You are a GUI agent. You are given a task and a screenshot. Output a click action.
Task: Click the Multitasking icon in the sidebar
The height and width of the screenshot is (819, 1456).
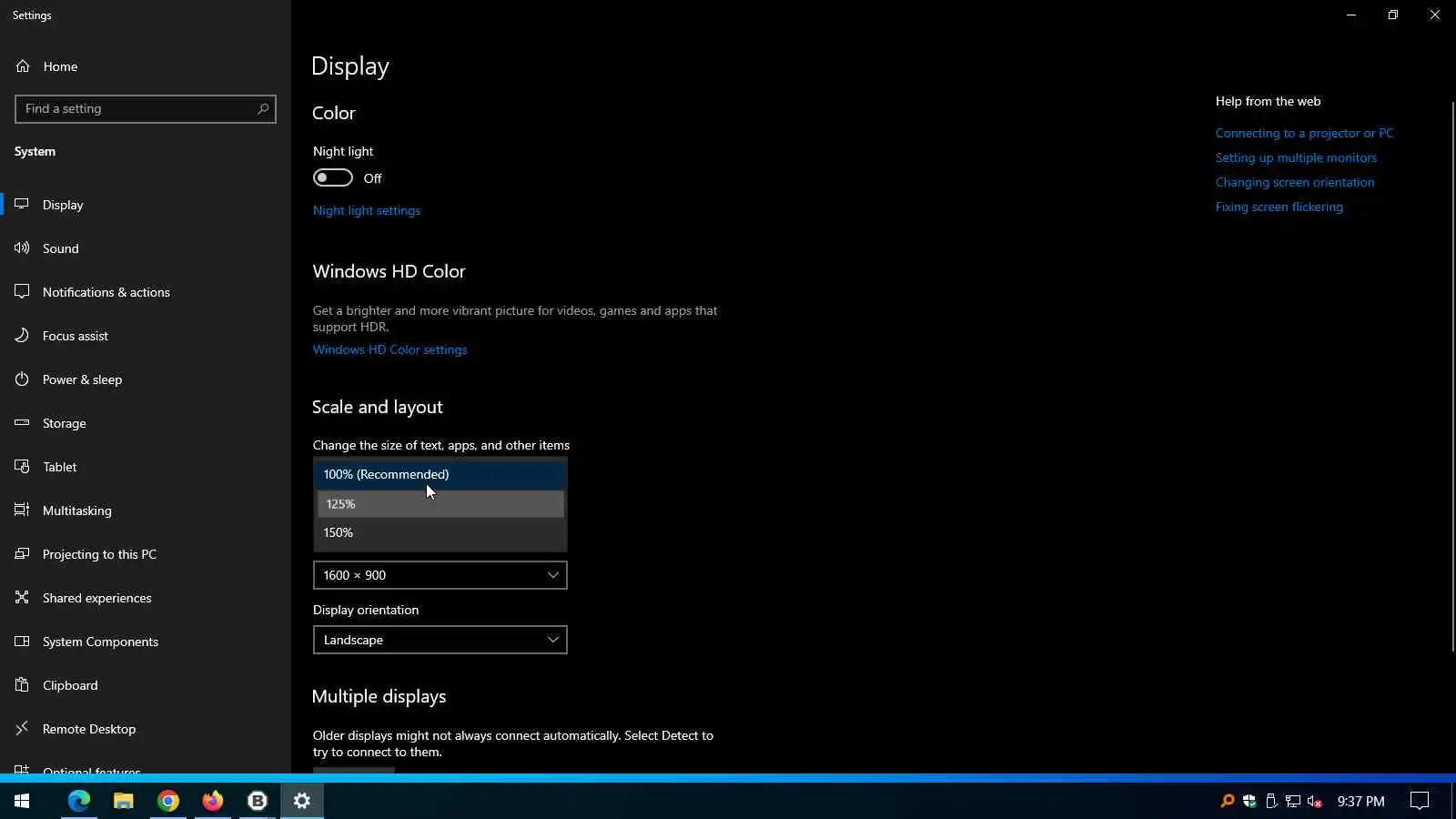22,511
